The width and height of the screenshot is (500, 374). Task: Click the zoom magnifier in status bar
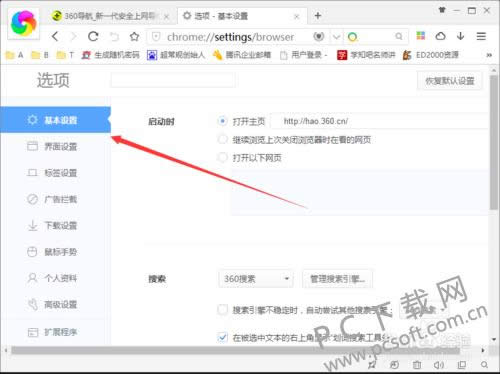pos(484,365)
